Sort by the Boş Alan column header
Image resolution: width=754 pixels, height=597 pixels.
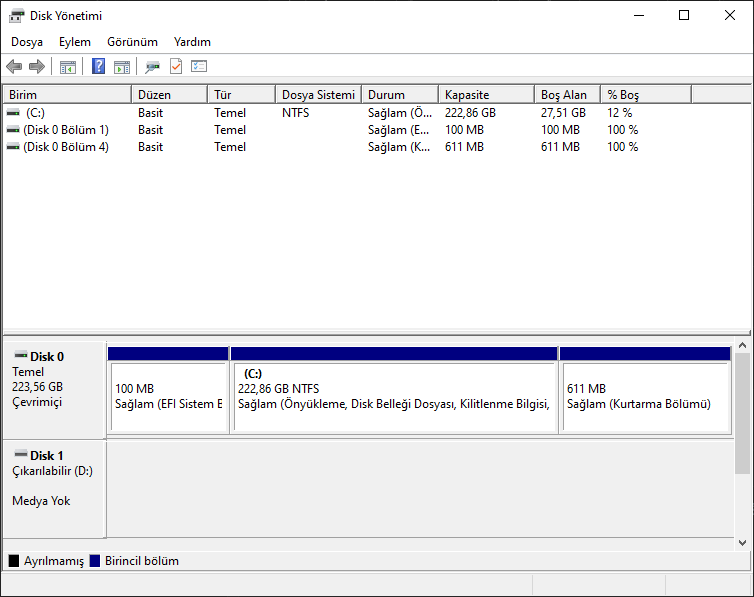coord(567,94)
